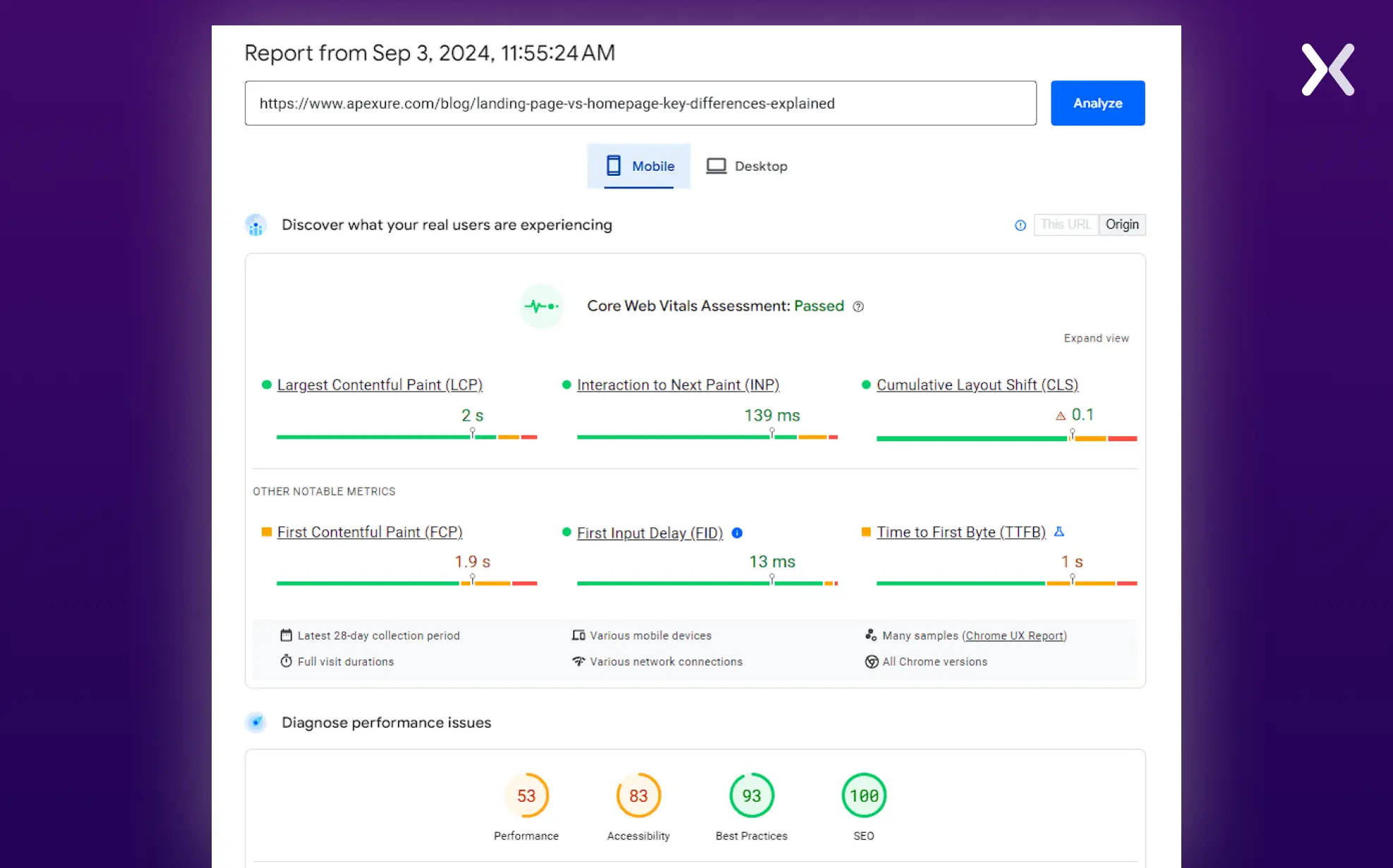
Task: Click the experimental flask icon beside TTFB
Action: [1059, 531]
